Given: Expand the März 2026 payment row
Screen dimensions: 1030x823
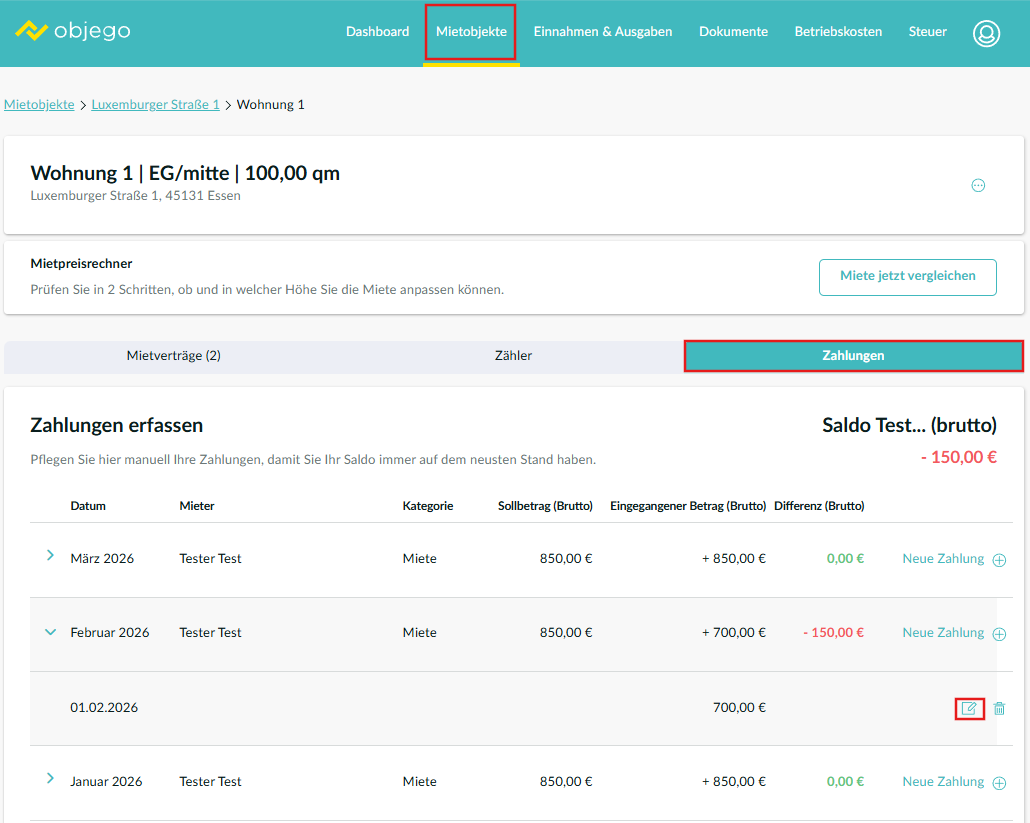Looking at the screenshot, I should [x=50, y=556].
